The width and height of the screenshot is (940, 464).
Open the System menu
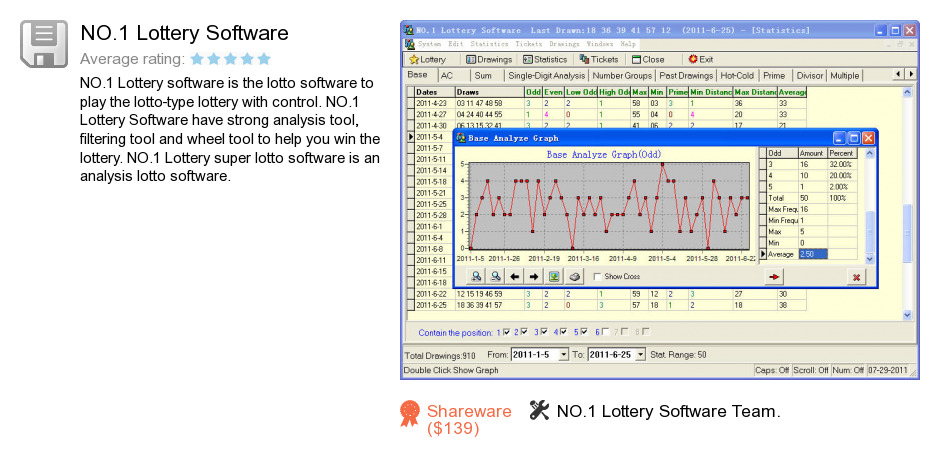[x=429, y=44]
